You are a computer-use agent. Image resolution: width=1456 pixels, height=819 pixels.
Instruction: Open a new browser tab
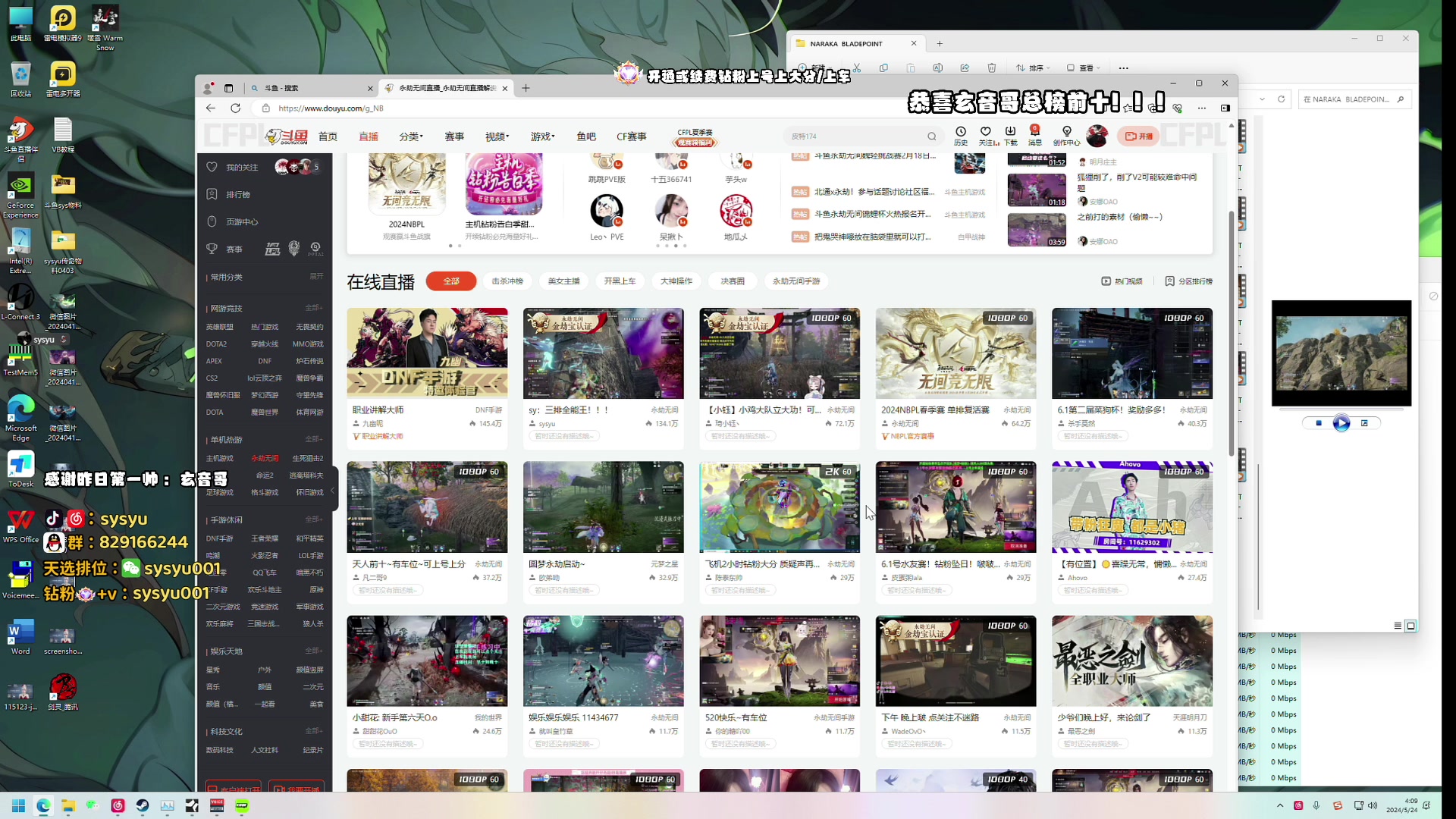click(x=526, y=88)
